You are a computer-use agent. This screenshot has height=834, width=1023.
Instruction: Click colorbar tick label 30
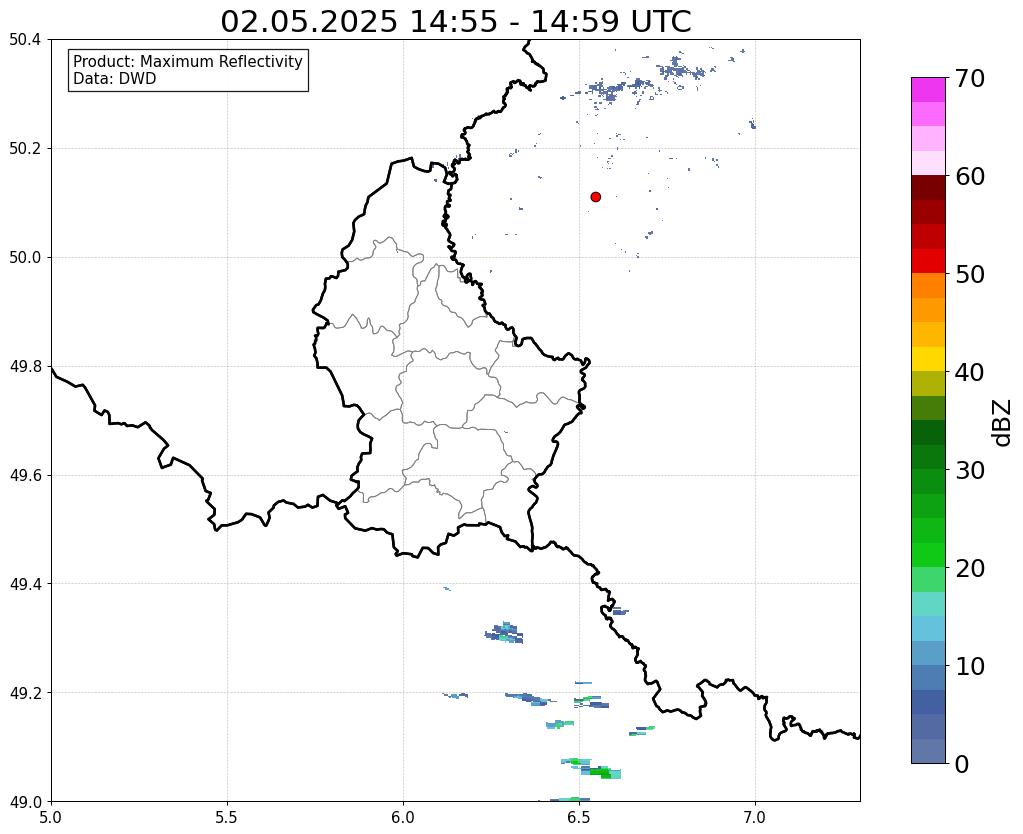point(970,470)
